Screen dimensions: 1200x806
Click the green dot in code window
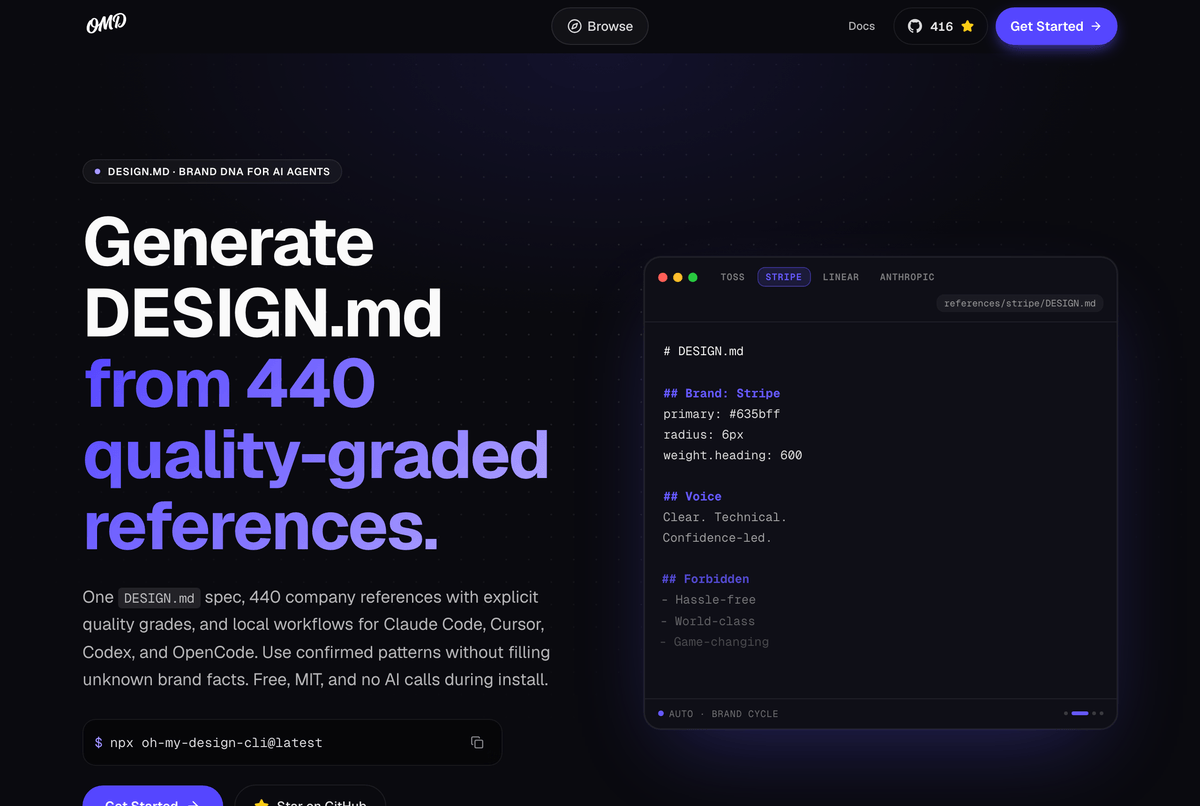coord(693,277)
